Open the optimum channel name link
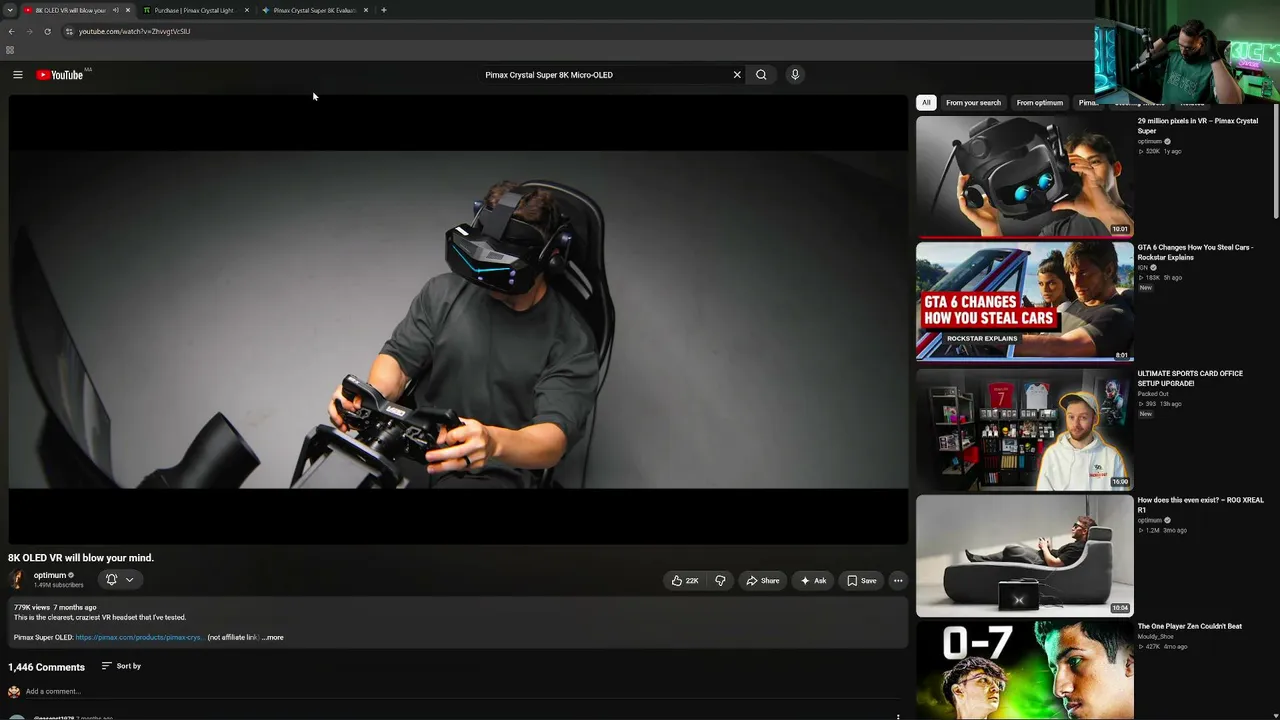The image size is (1280, 720). pyautogui.click(x=50, y=575)
